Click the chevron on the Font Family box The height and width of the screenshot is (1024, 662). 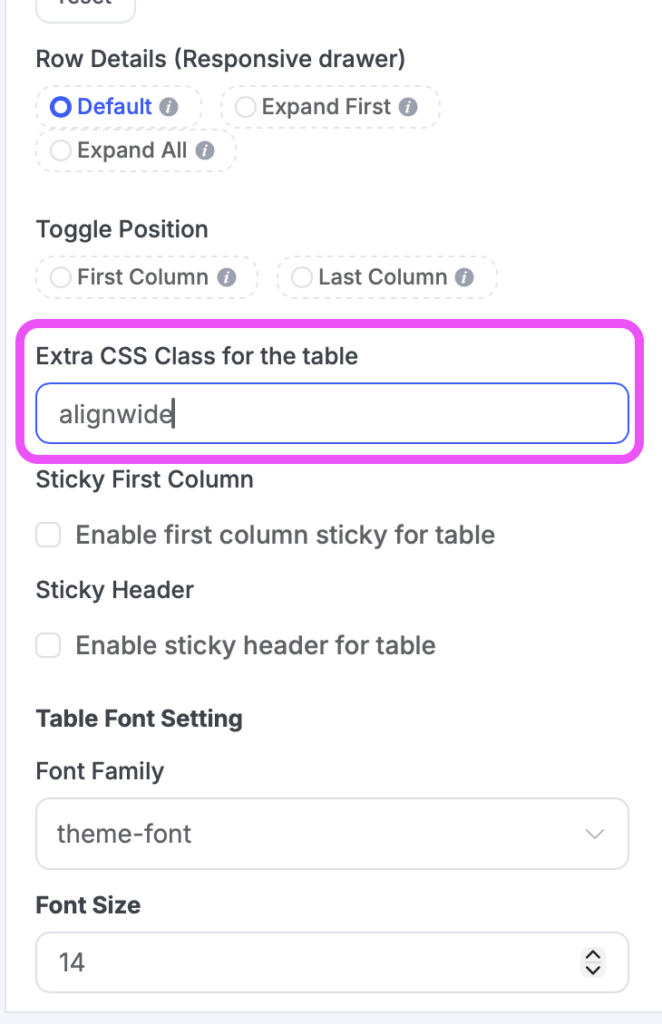pos(595,833)
